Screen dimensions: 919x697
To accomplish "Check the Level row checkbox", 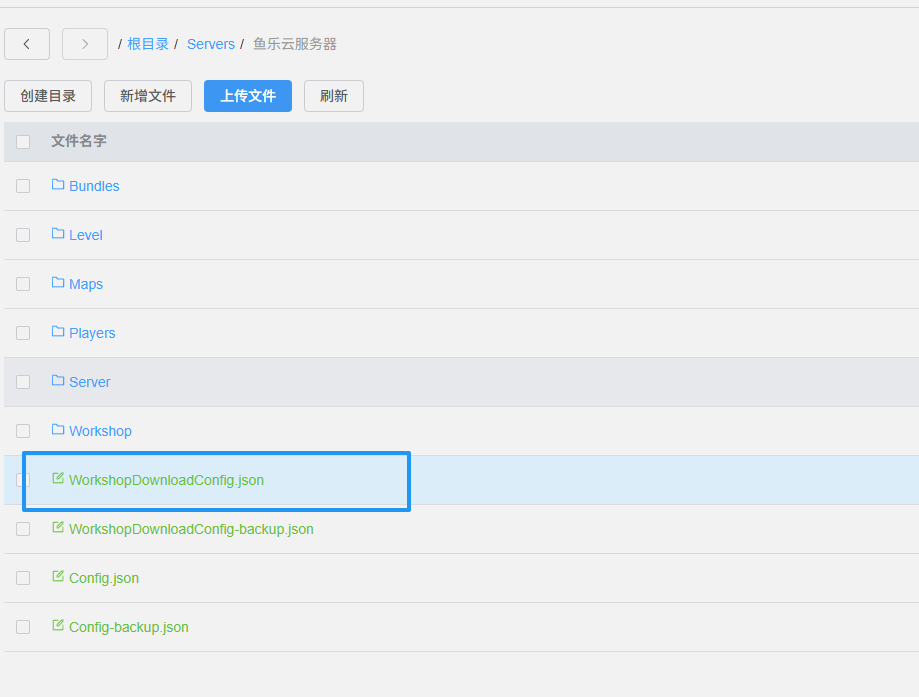I will [x=23, y=235].
